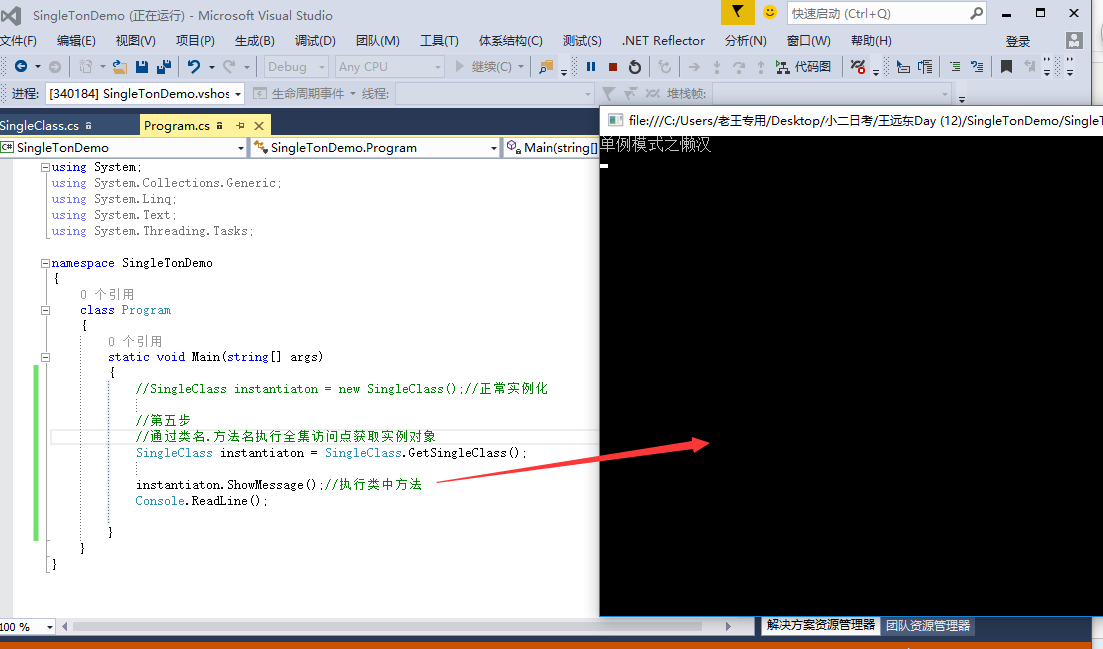Click the Open File folder icon
The height and width of the screenshot is (649, 1103).
pos(120,67)
